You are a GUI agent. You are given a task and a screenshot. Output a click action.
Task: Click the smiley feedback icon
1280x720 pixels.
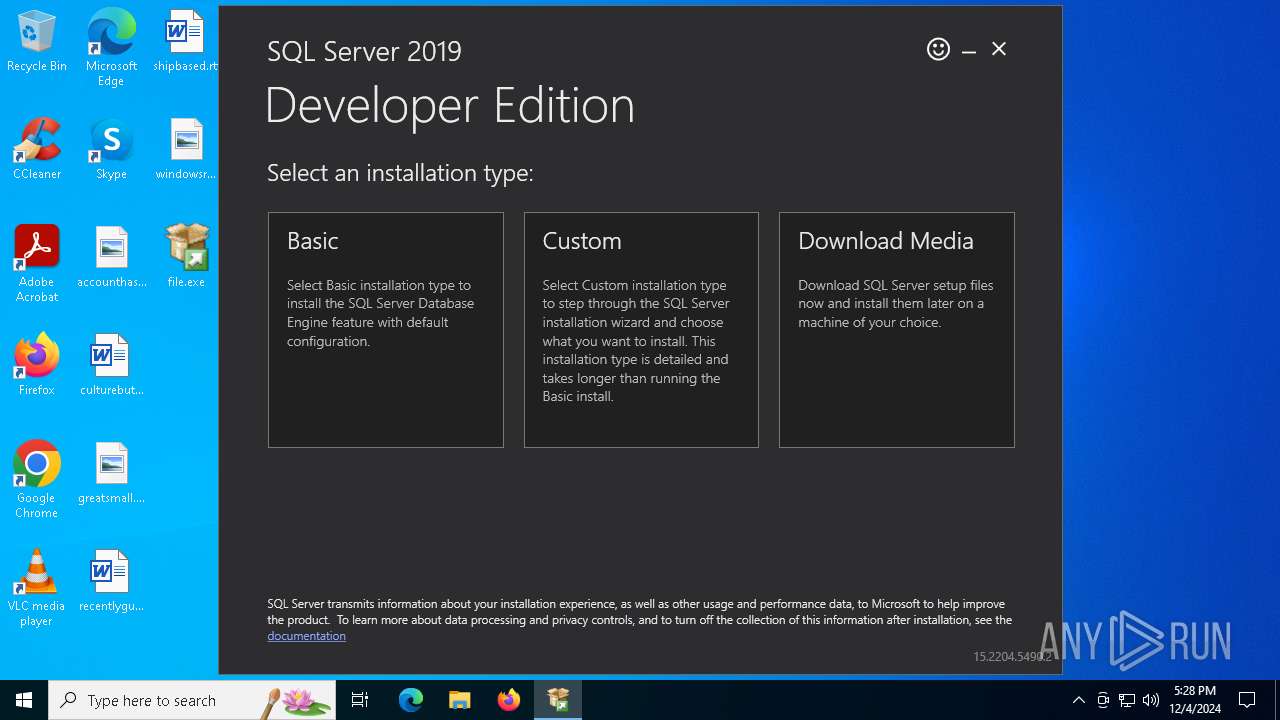pos(938,49)
